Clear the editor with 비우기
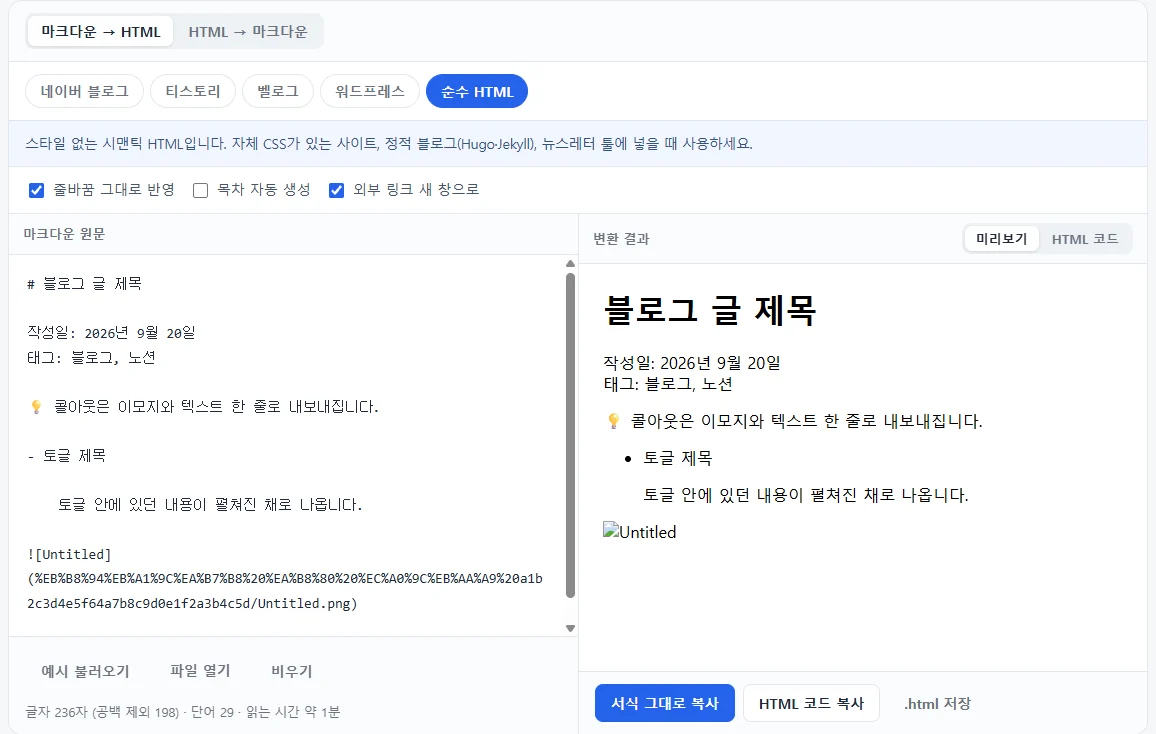This screenshot has height=734, width=1156. (x=292, y=671)
